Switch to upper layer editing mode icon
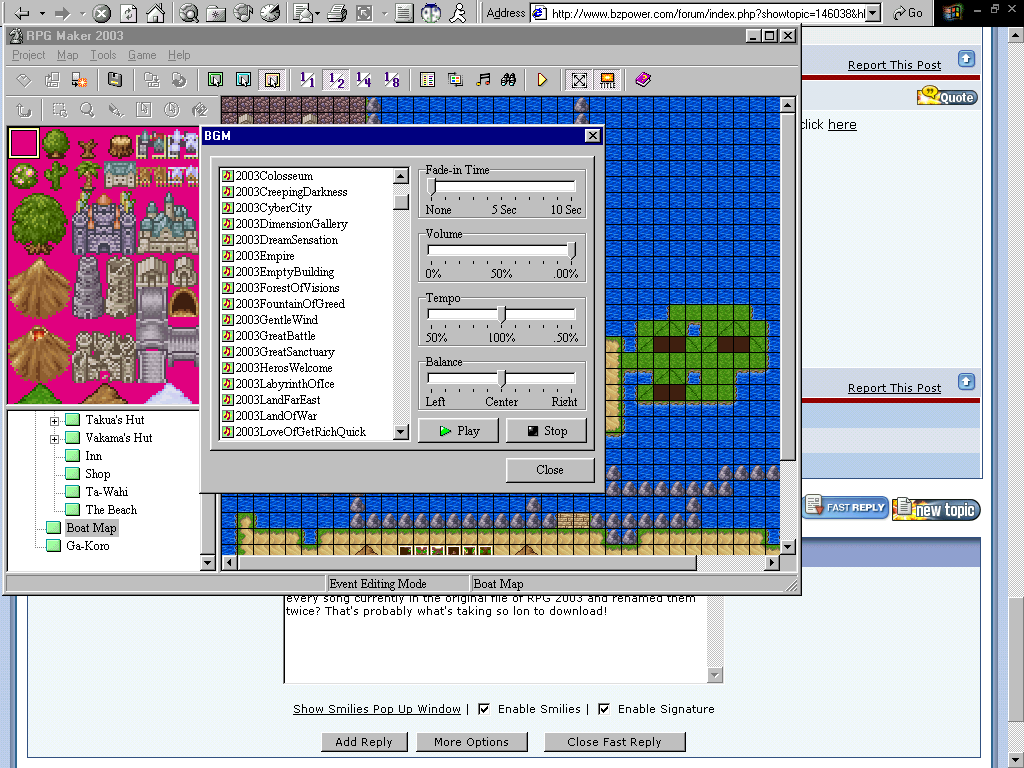This screenshot has height=768, width=1024. (x=244, y=80)
